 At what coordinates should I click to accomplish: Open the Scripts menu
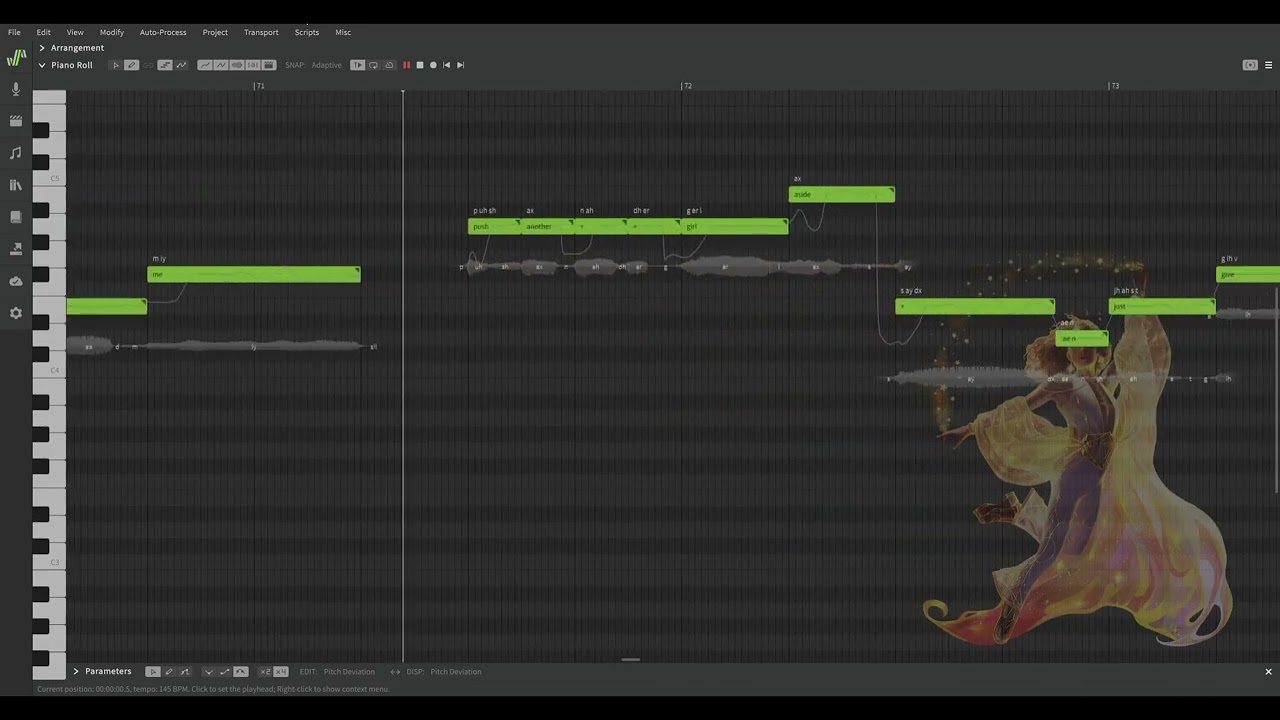(307, 32)
